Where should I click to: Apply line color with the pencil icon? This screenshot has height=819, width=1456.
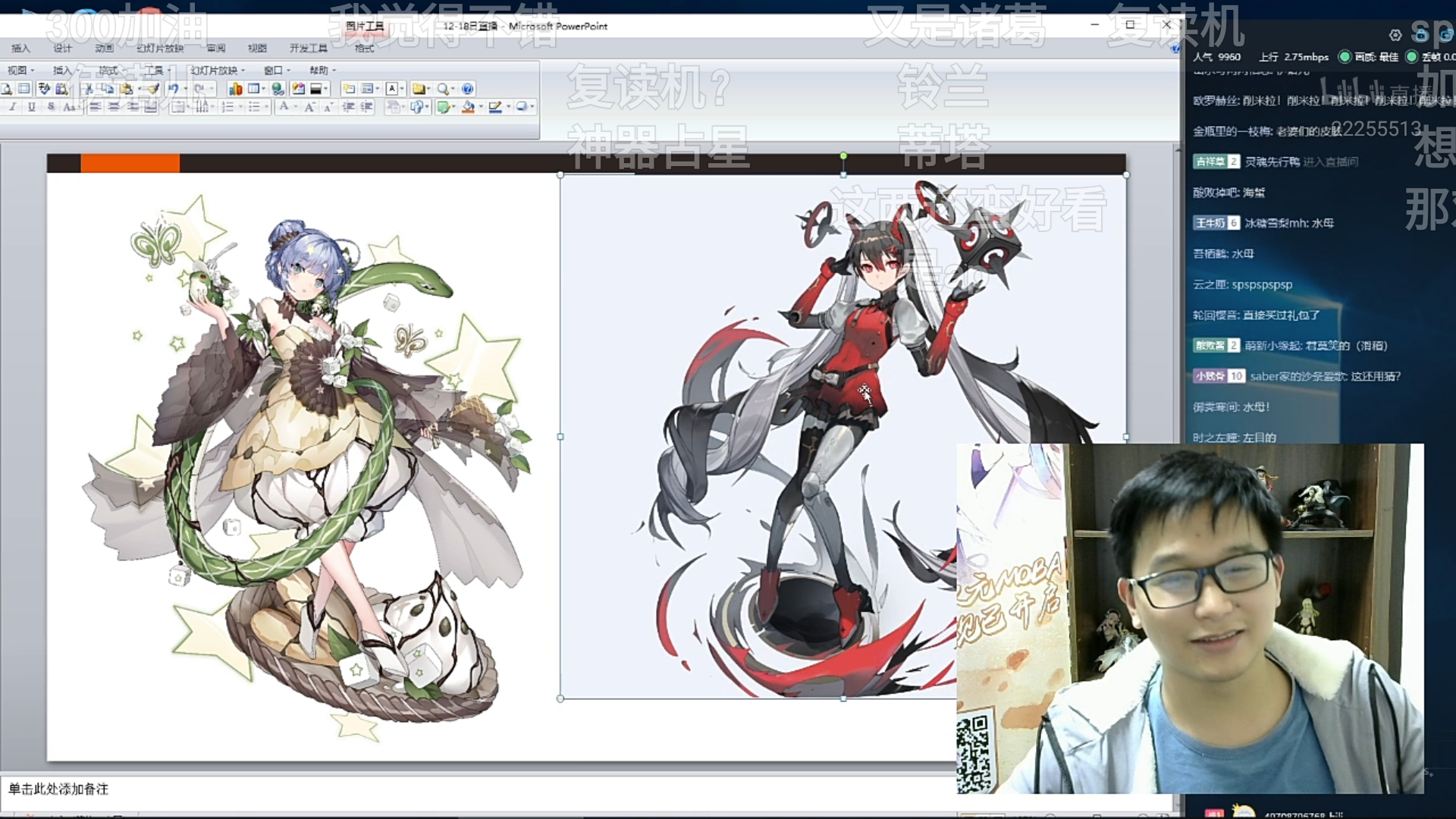[x=496, y=107]
